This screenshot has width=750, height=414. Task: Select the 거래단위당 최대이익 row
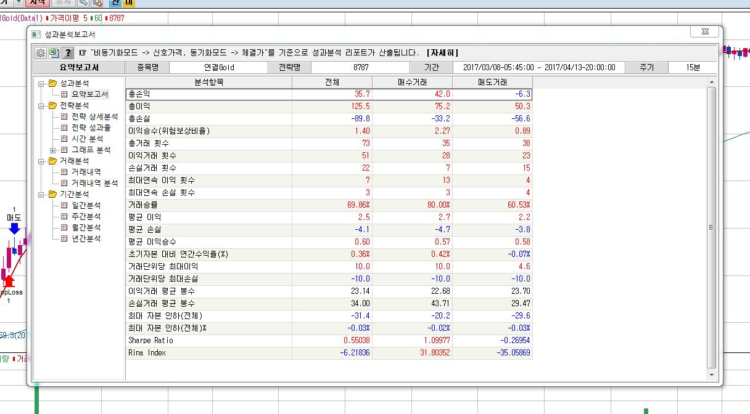click(329, 266)
